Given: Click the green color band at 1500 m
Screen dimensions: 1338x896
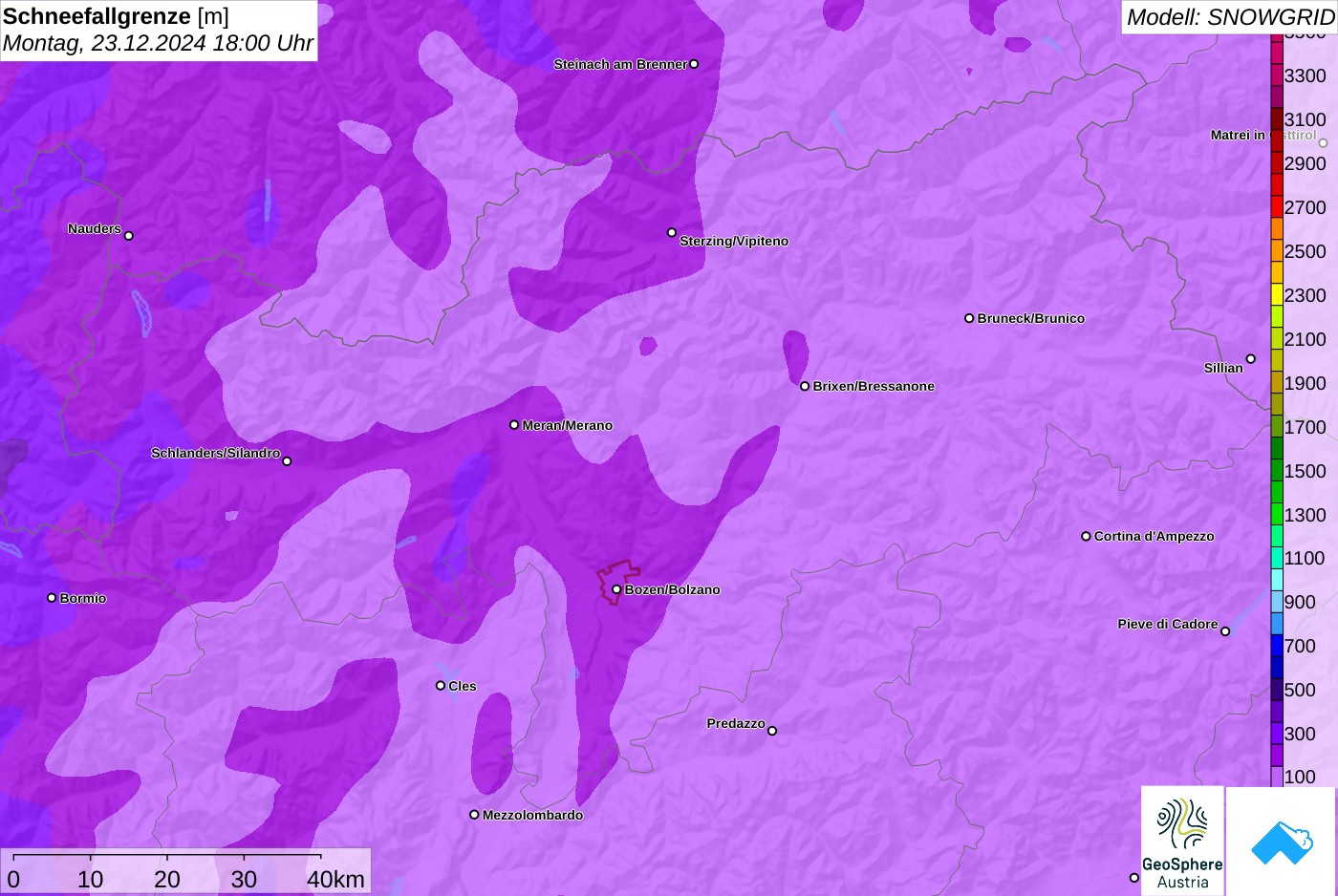Looking at the screenshot, I should coord(1277,471).
